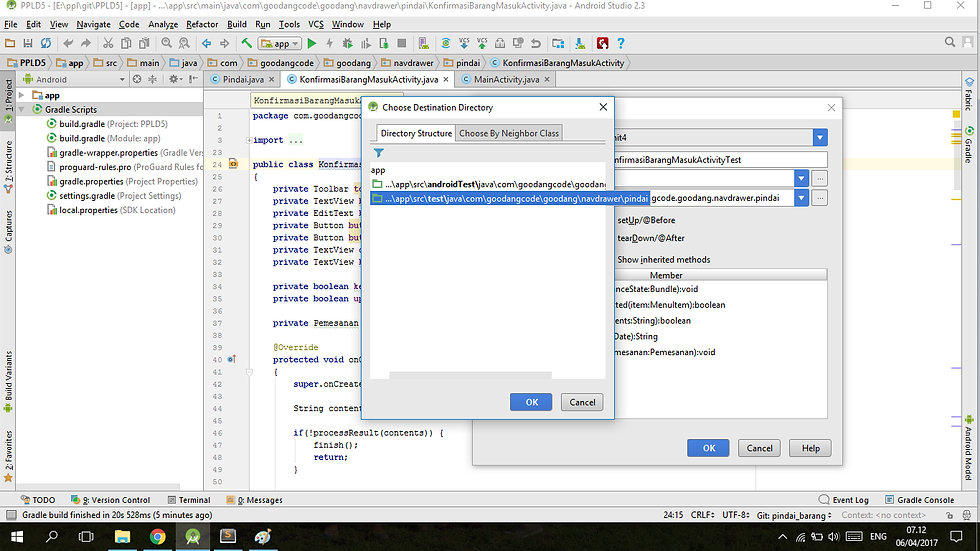Open the Refactor menu
This screenshot has height=551, width=980.
[x=202, y=24]
